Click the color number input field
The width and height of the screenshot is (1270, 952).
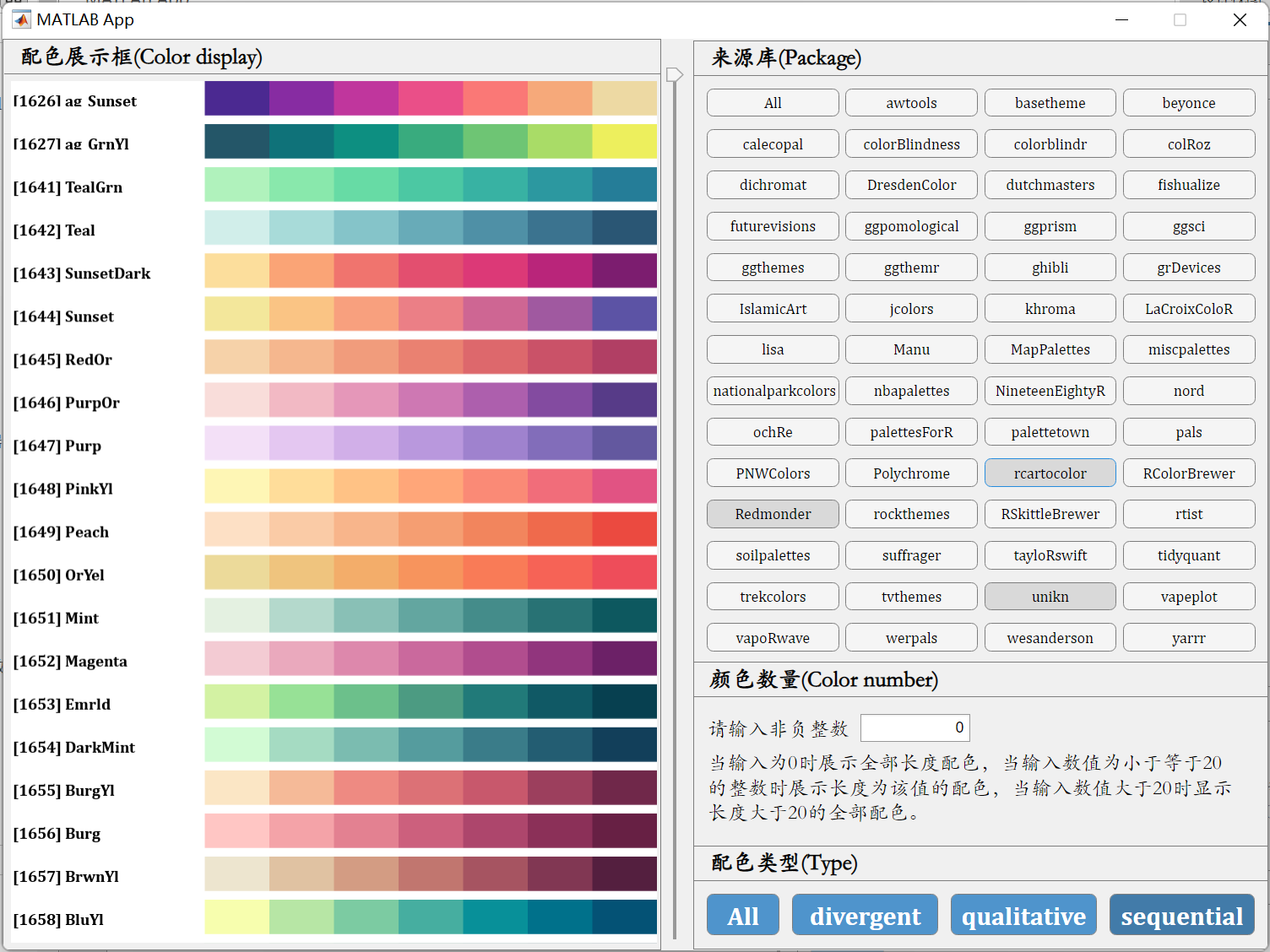(915, 728)
